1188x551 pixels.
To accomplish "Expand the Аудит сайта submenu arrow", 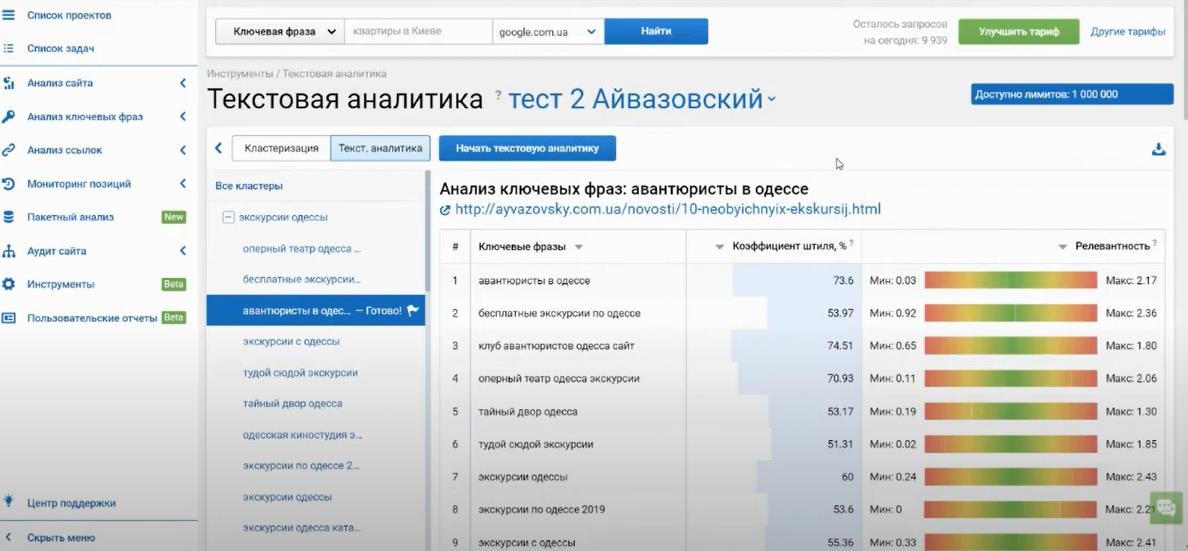I will [183, 251].
